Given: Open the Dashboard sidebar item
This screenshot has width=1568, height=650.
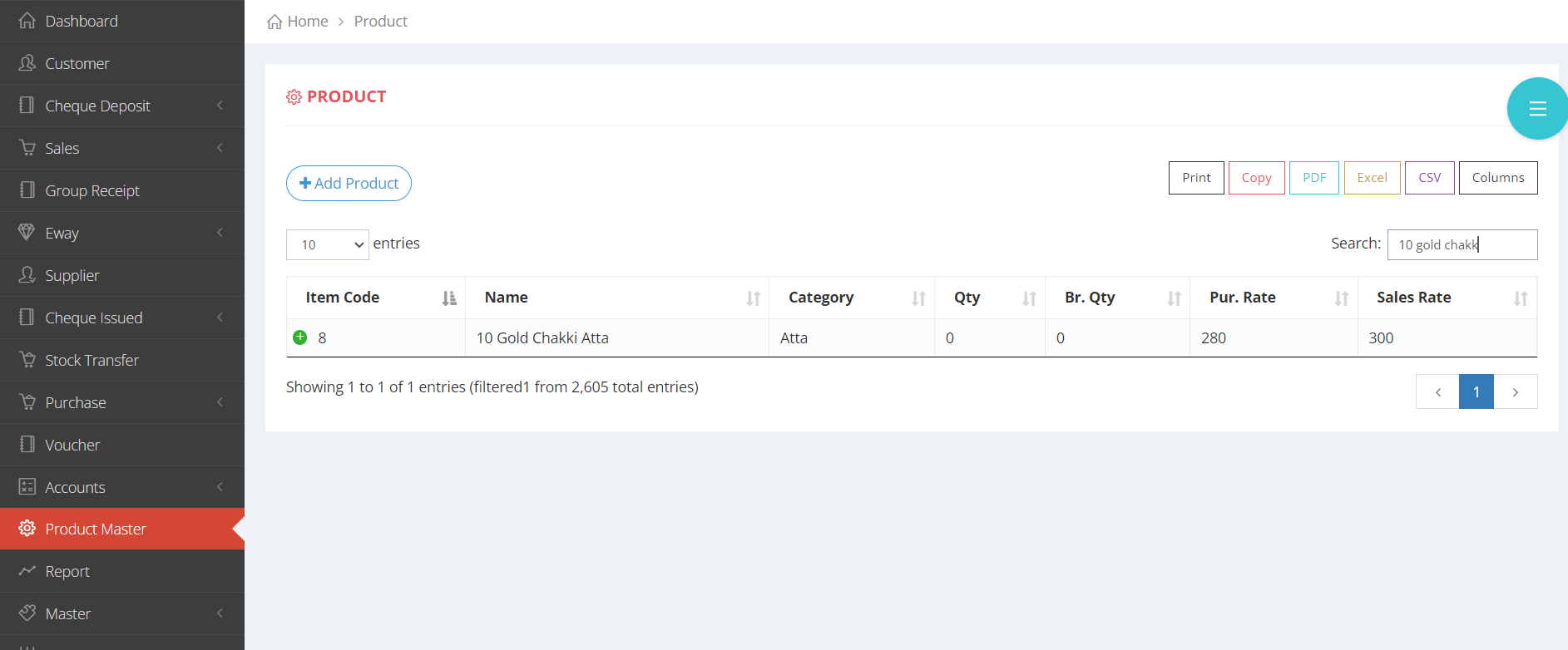Looking at the screenshot, I should tap(81, 21).
